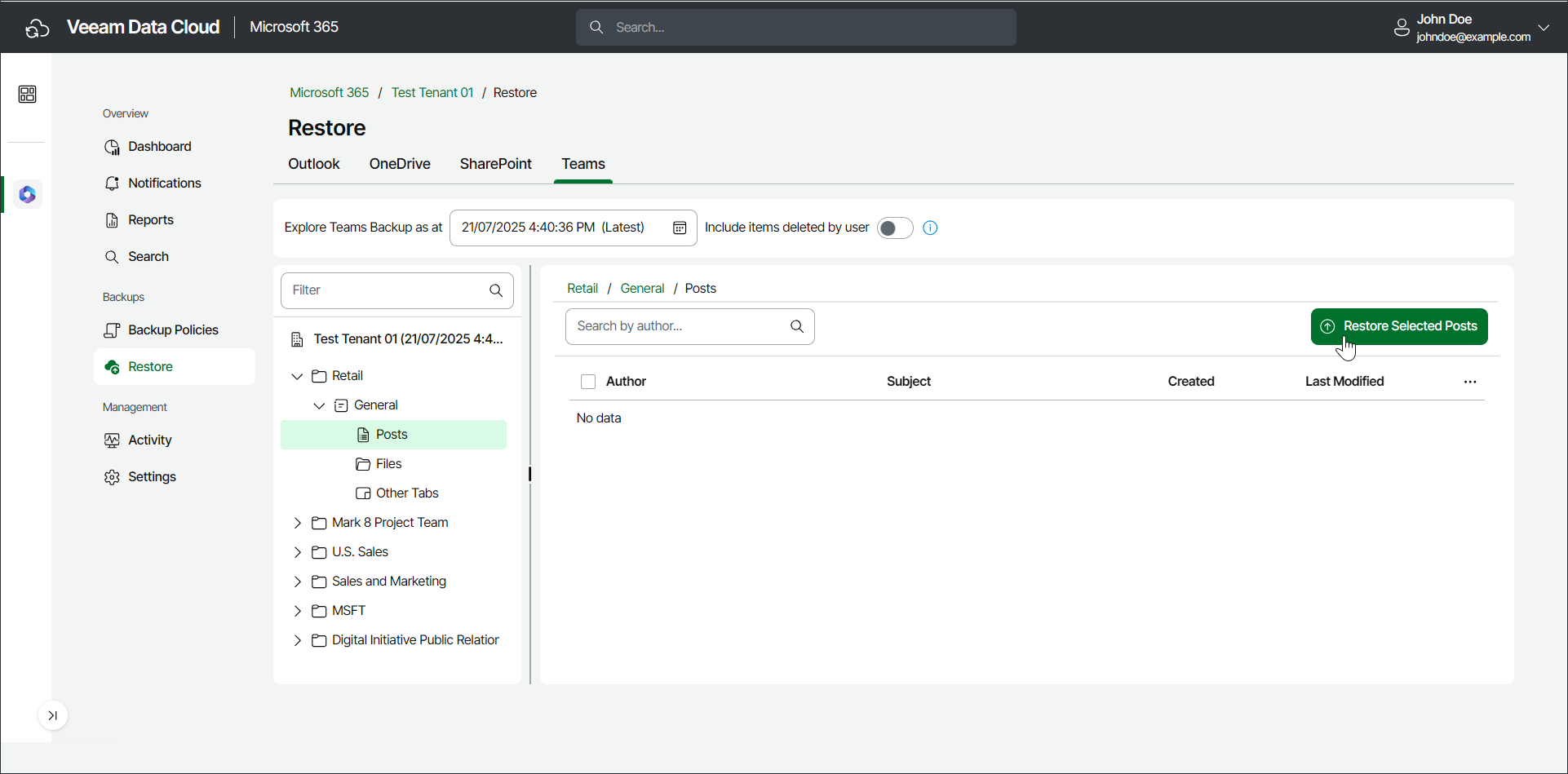1568x774 pixels.
Task: Switch to the SharePoint tab
Action: pyautogui.click(x=495, y=164)
